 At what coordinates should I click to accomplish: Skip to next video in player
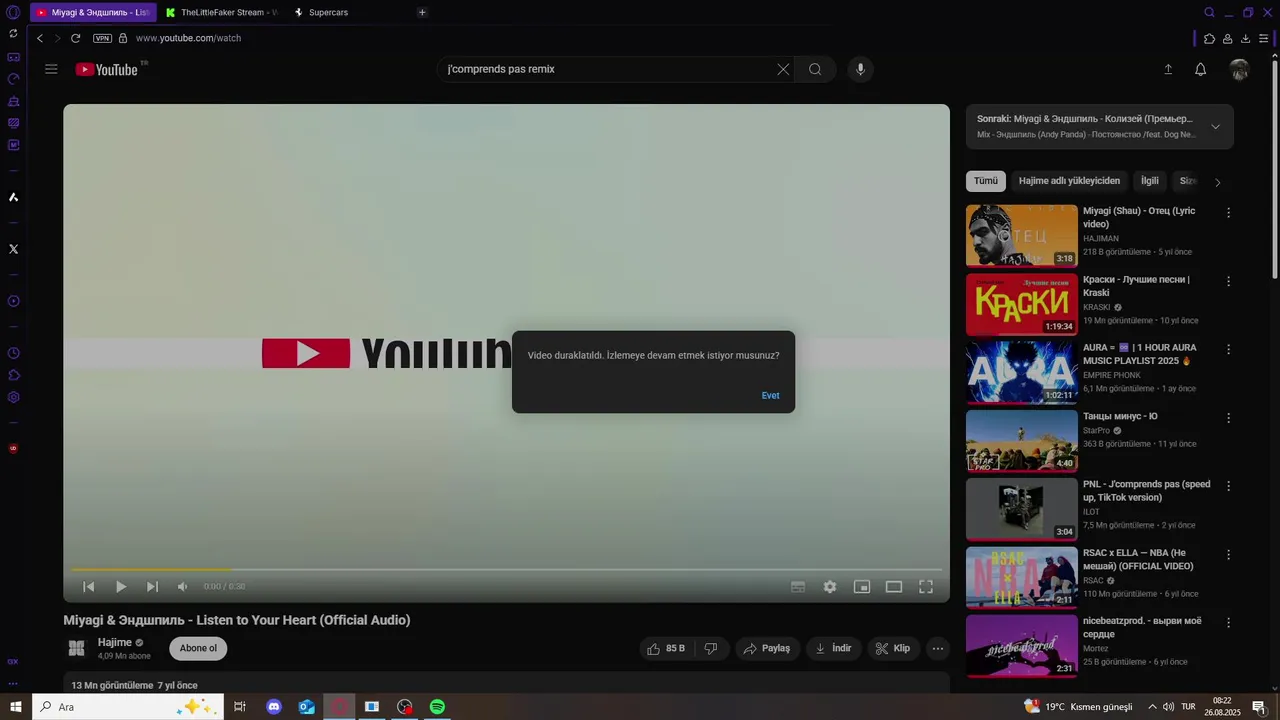click(152, 587)
